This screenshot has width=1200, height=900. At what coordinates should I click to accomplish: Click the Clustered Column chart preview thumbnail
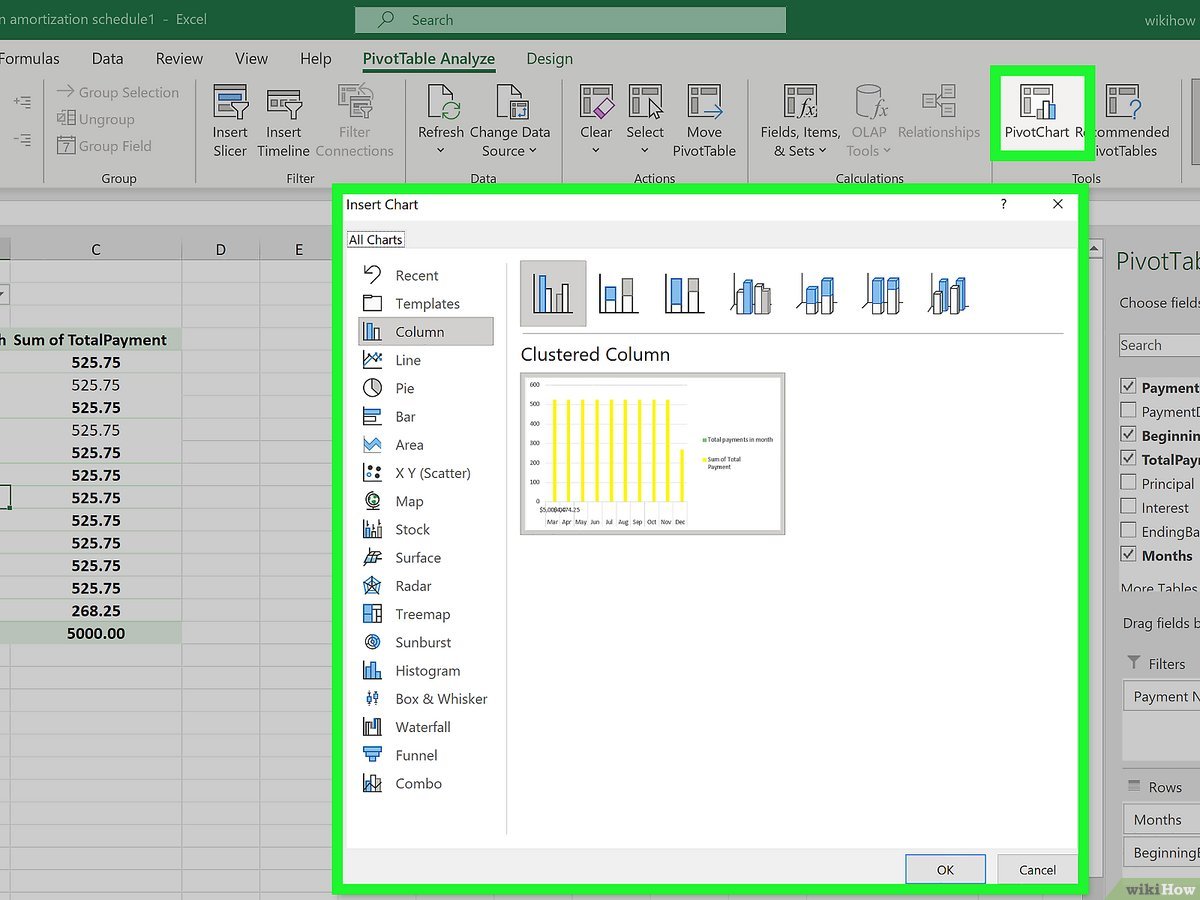pyautogui.click(x=652, y=454)
